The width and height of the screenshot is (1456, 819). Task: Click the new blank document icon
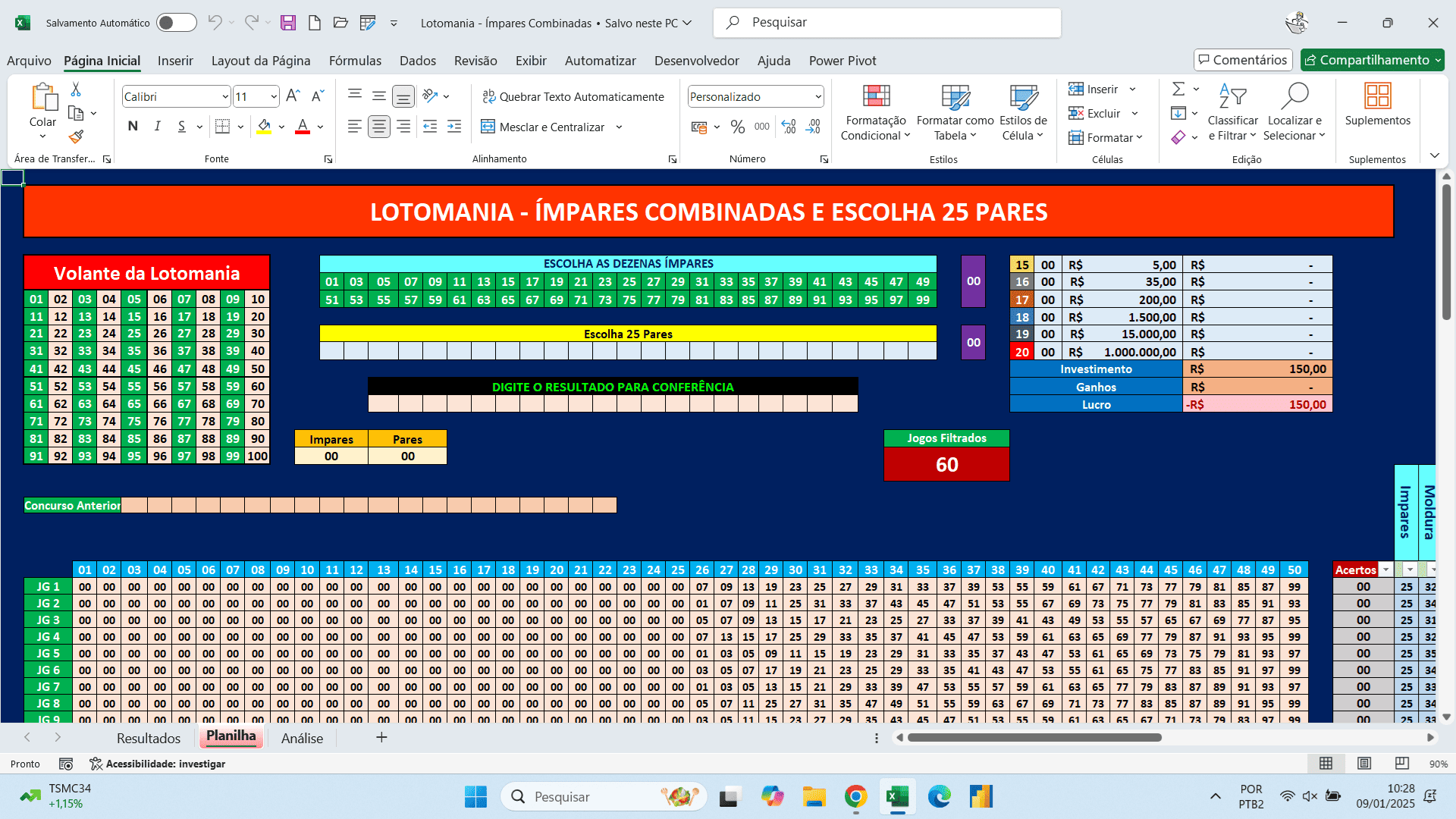(314, 23)
